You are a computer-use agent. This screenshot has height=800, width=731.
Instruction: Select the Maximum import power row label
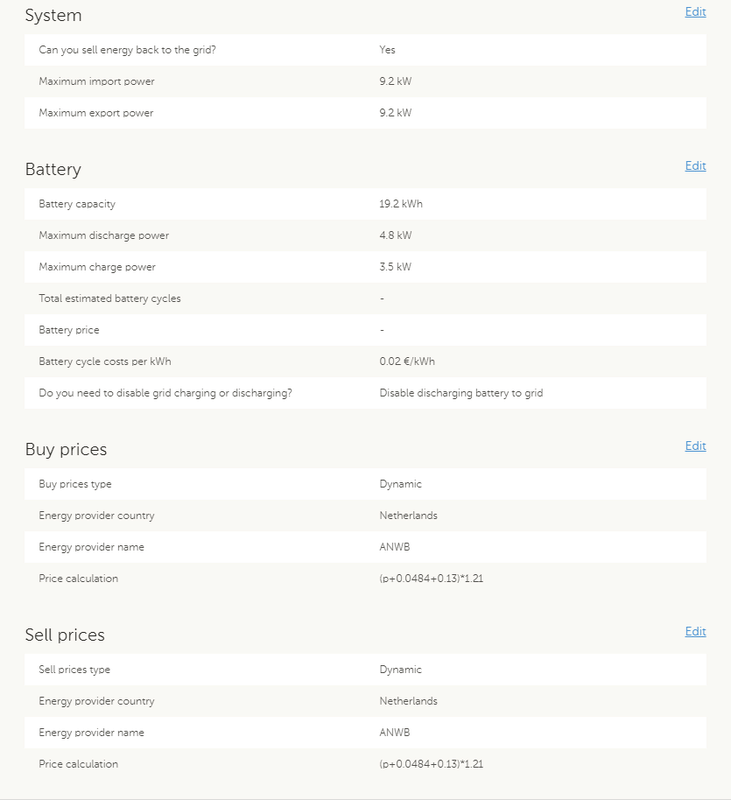(96, 81)
